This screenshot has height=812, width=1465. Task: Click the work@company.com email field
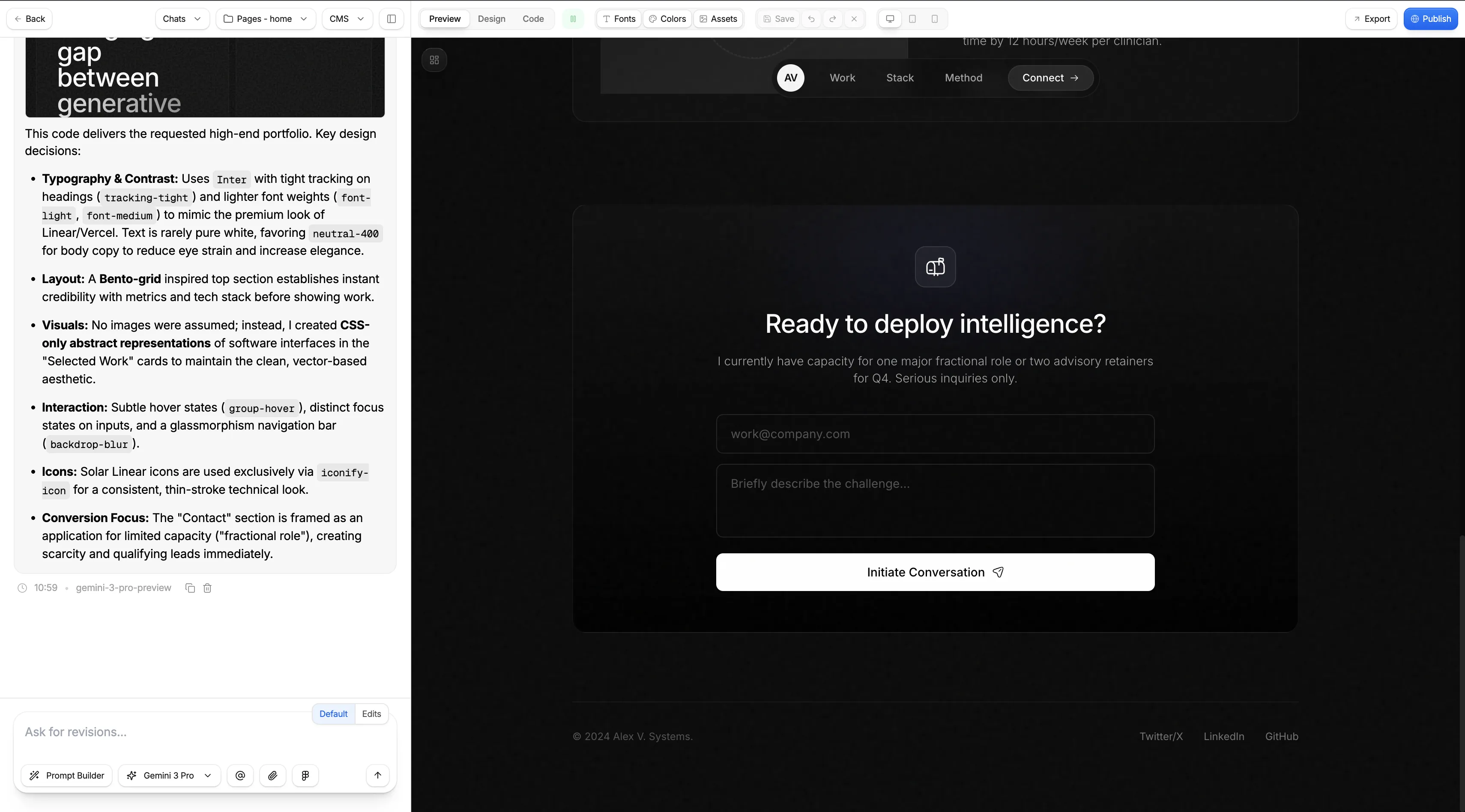[x=935, y=434]
